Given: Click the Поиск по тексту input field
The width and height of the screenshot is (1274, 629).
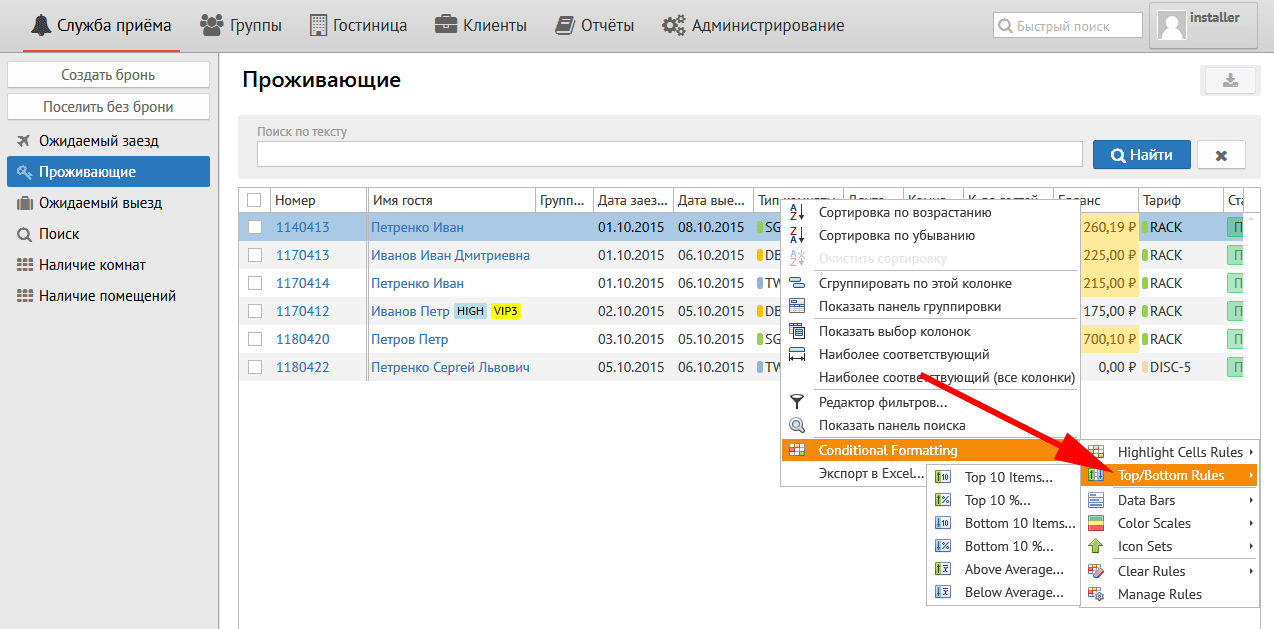Looking at the screenshot, I should [x=669, y=154].
